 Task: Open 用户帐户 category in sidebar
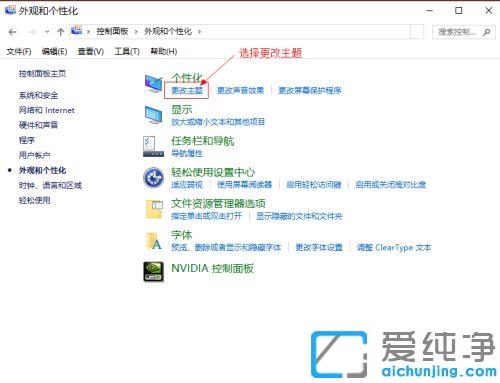[34, 155]
